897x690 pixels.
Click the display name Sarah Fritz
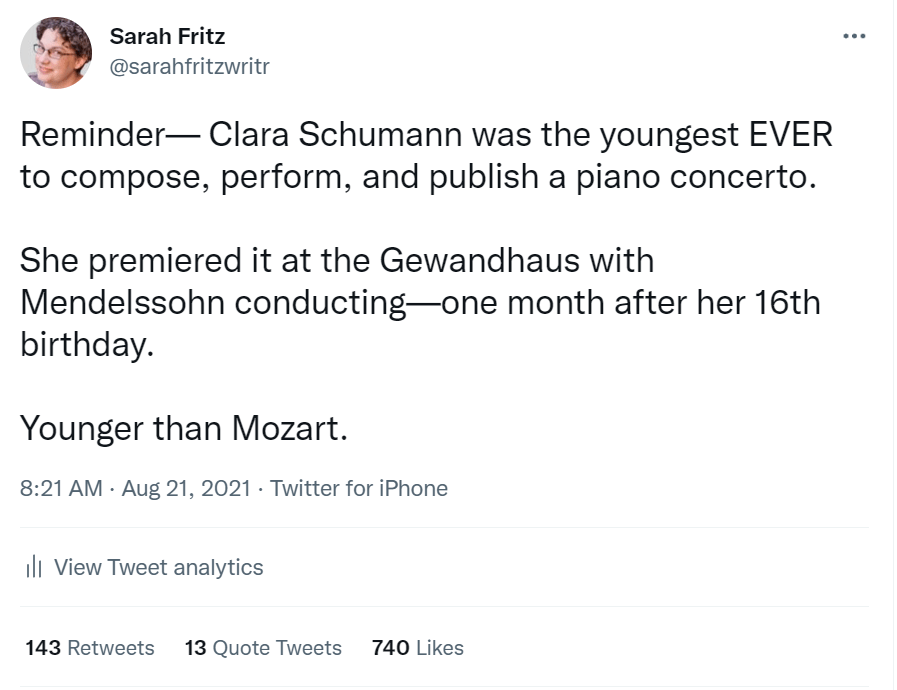[167, 37]
